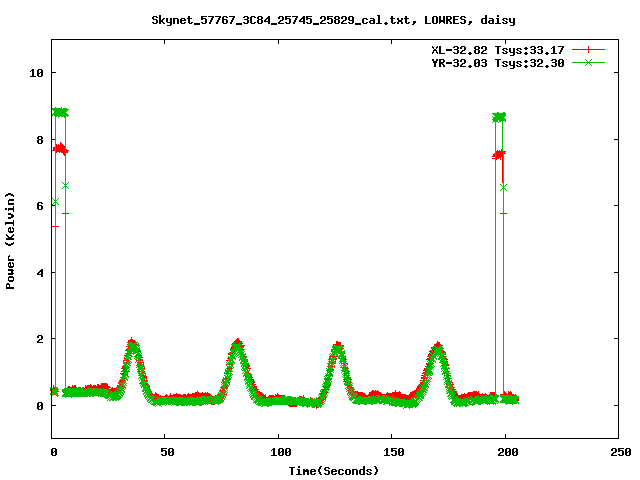Click the x-axis tick label 200
Viewport: 640px width, 480px height.
(x=507, y=452)
